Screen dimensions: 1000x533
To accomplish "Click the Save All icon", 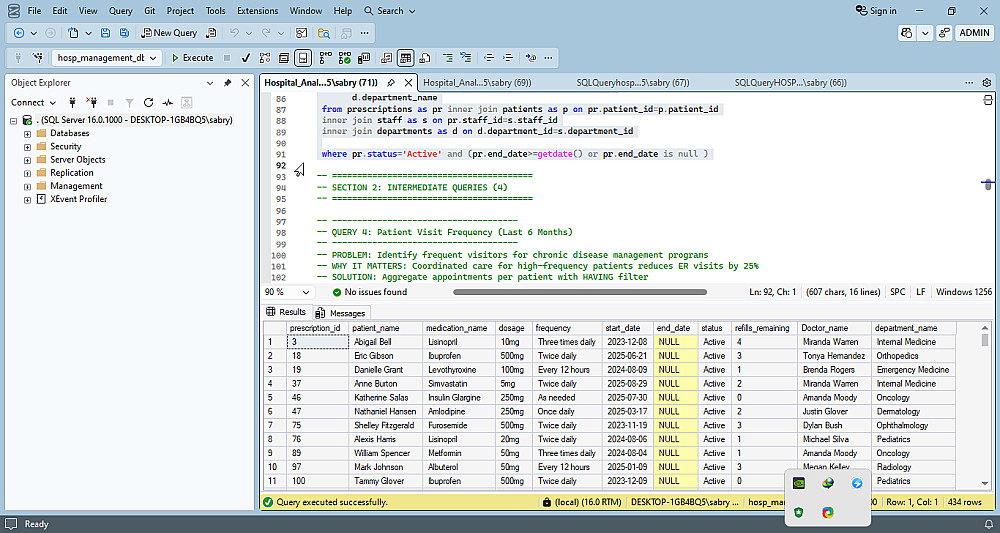I will pos(125,33).
